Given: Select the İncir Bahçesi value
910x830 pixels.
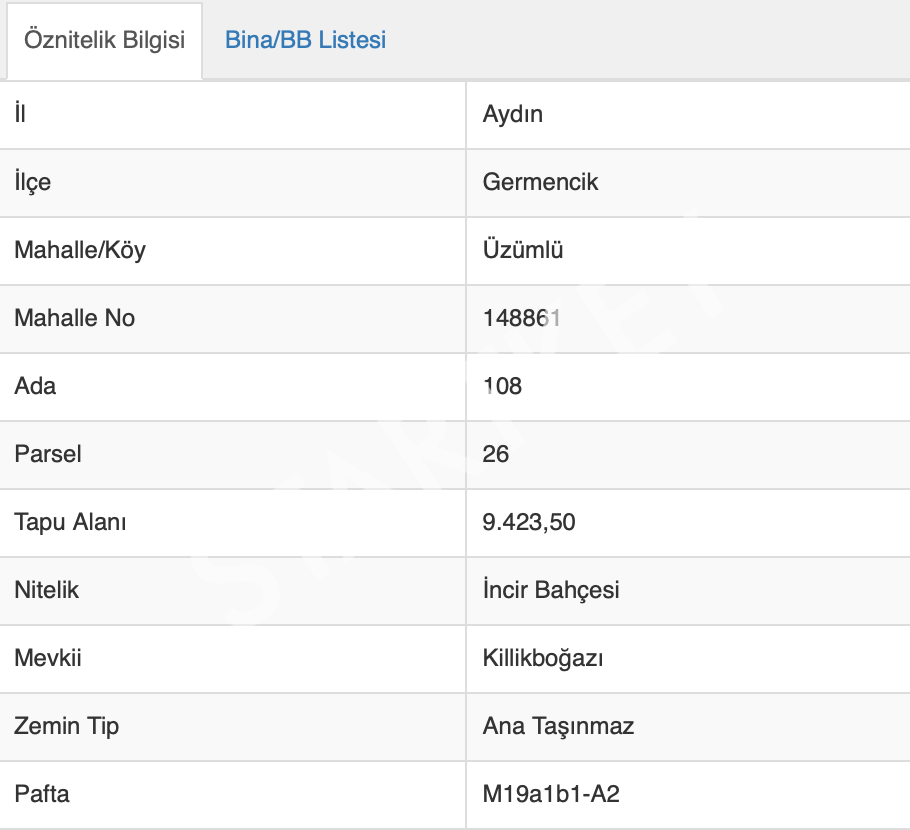Looking at the screenshot, I should [551, 590].
